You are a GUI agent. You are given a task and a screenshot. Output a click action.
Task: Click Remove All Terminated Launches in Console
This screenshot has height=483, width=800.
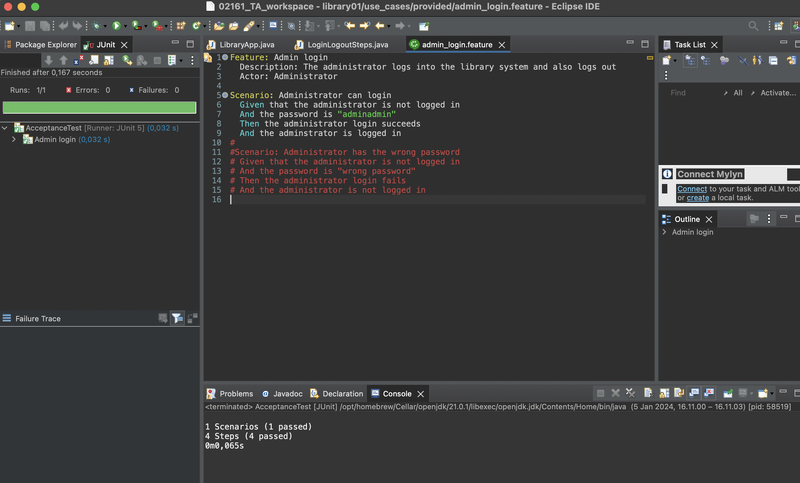point(630,393)
